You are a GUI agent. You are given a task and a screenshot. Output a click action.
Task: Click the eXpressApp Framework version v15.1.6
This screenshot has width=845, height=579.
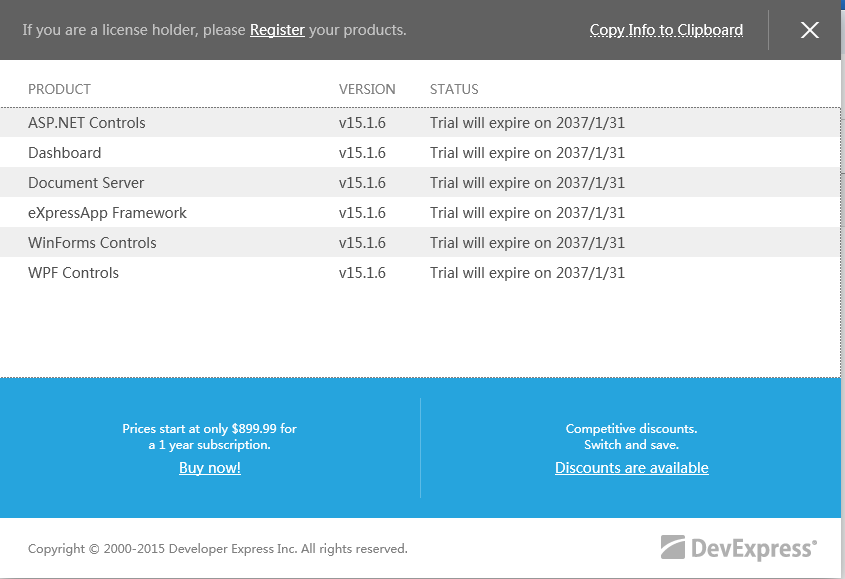click(x=362, y=213)
